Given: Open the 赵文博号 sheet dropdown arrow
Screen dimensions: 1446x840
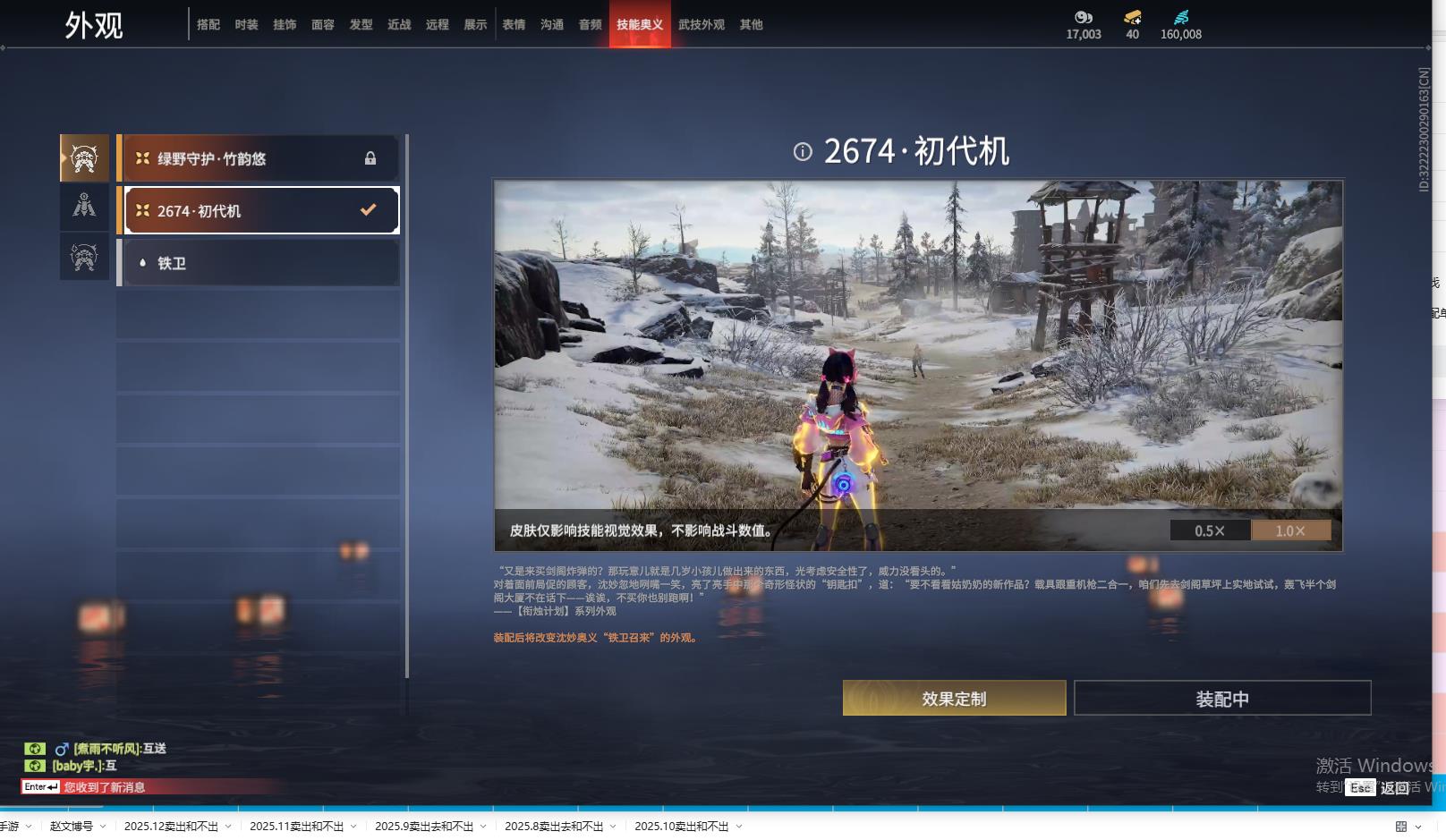Looking at the screenshot, I should (x=103, y=827).
